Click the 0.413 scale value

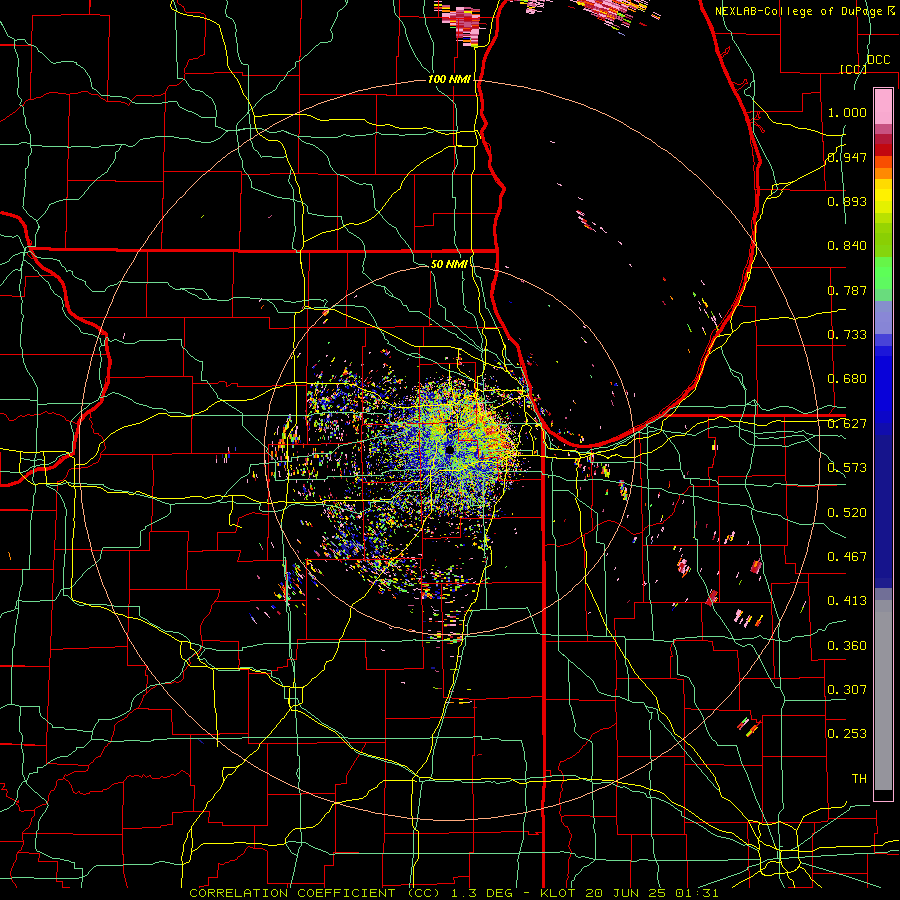click(847, 601)
